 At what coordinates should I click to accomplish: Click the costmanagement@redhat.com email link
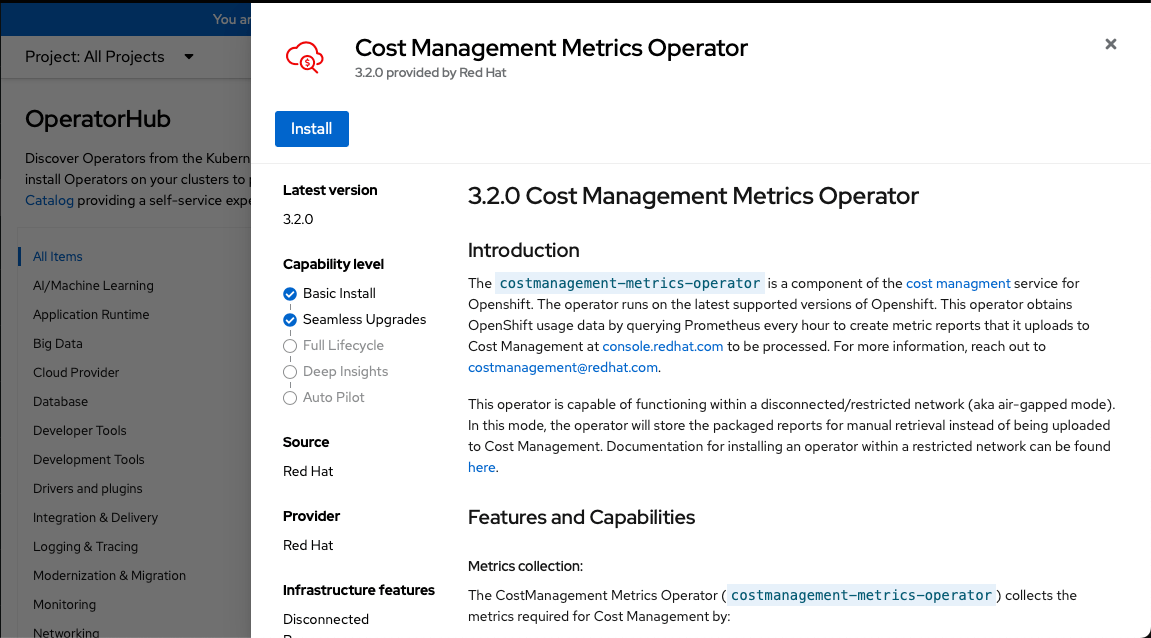561,367
